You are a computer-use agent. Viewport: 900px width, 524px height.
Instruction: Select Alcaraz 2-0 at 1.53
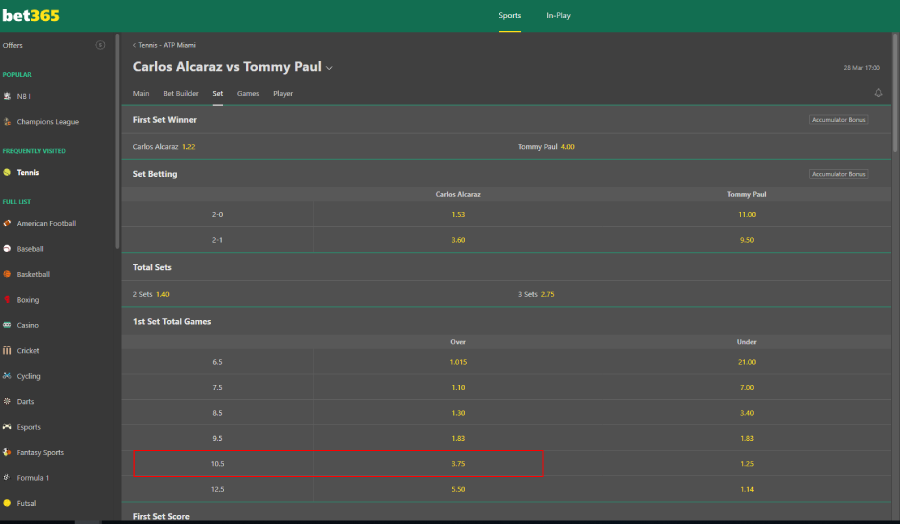[x=458, y=215]
